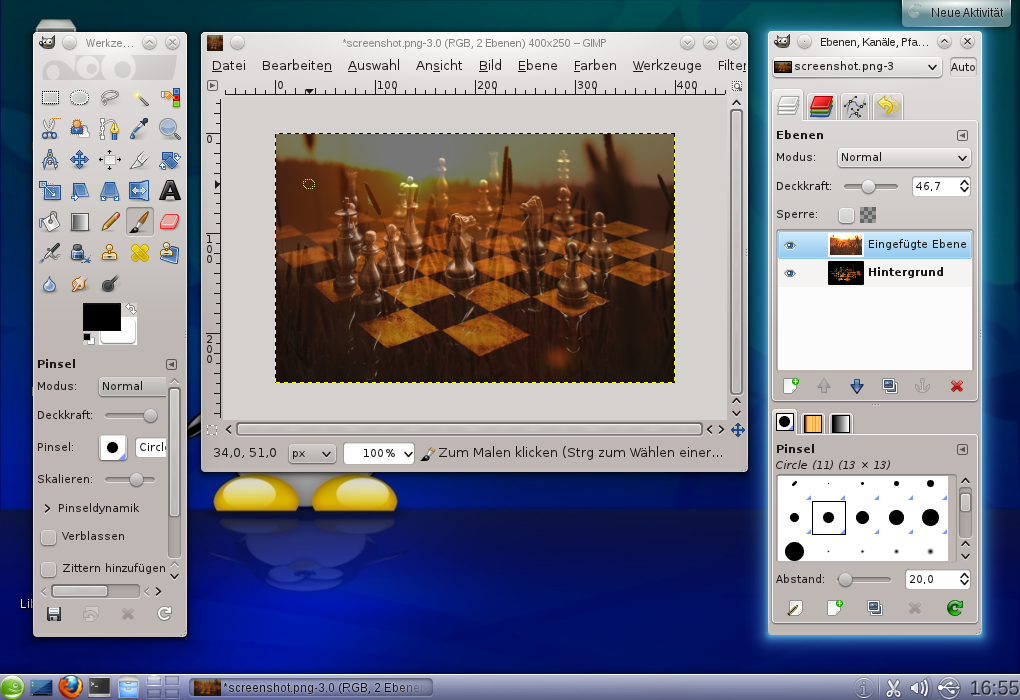Open the Werkzeuge menu
This screenshot has width=1020, height=700.
[667, 66]
